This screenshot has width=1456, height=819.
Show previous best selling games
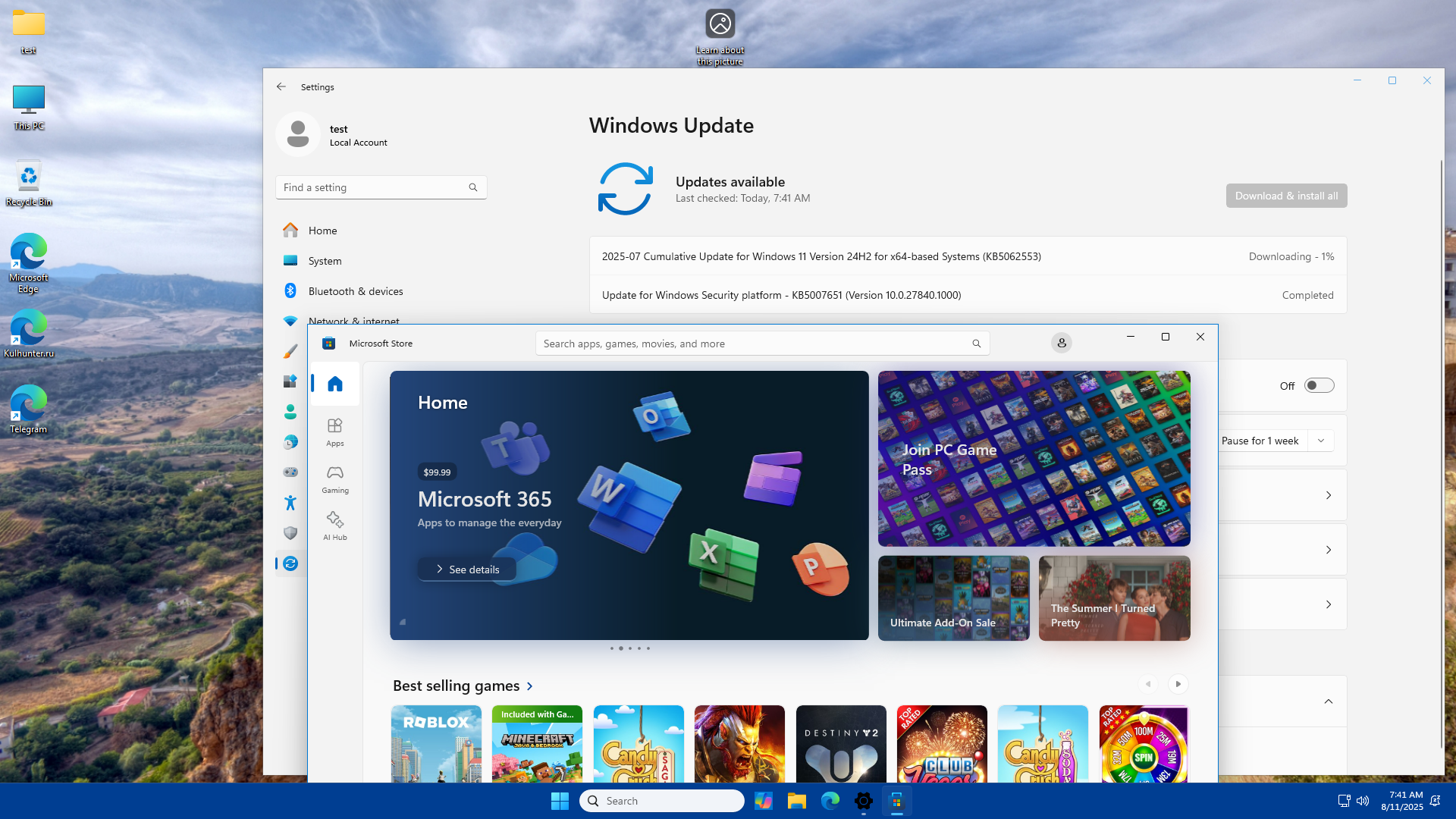(1148, 684)
